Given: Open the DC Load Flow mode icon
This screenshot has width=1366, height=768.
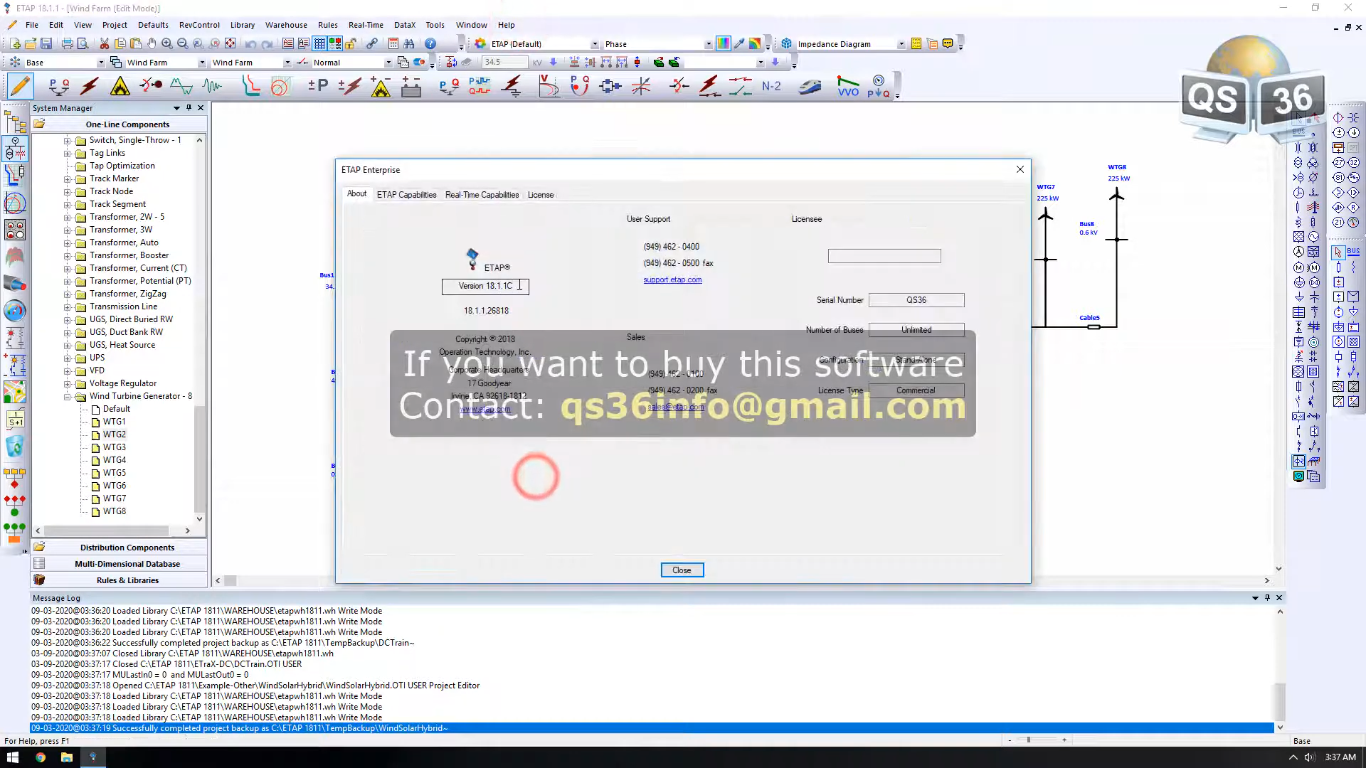Looking at the screenshot, I should pos(318,86).
